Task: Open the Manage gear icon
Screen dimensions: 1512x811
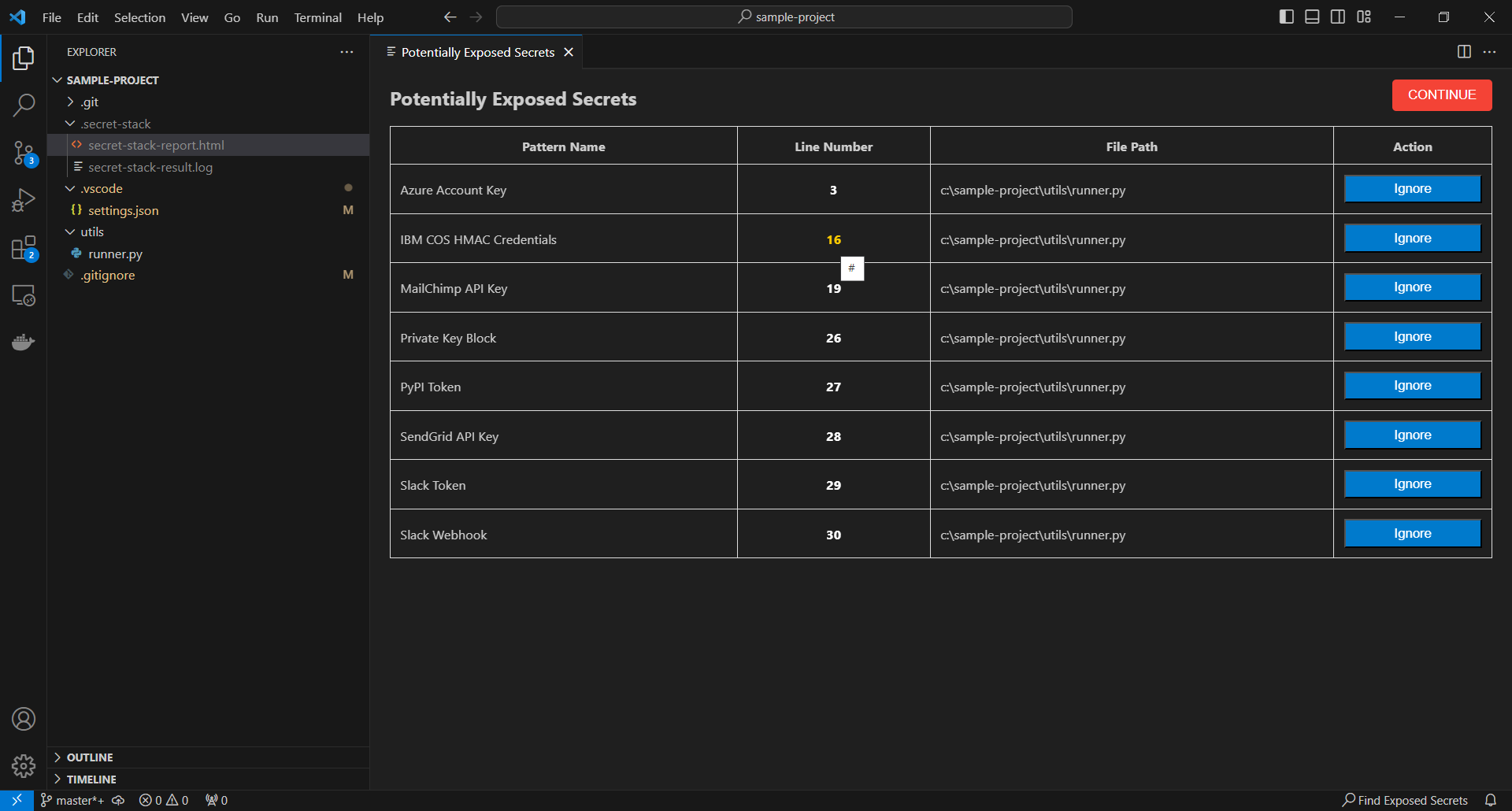Action: coord(24,765)
